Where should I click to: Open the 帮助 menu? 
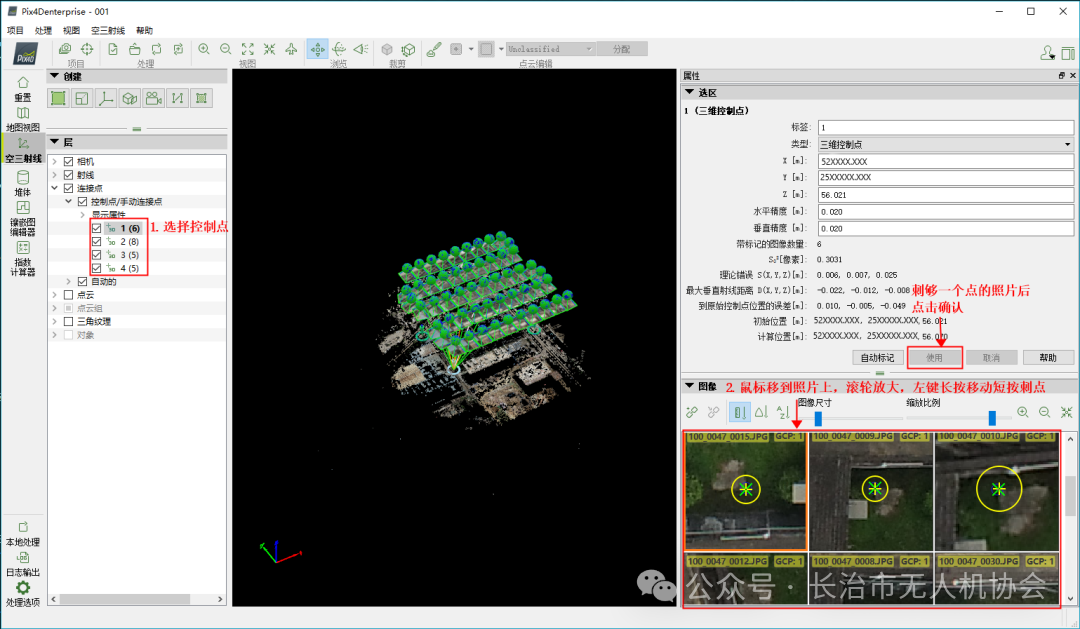tap(145, 30)
